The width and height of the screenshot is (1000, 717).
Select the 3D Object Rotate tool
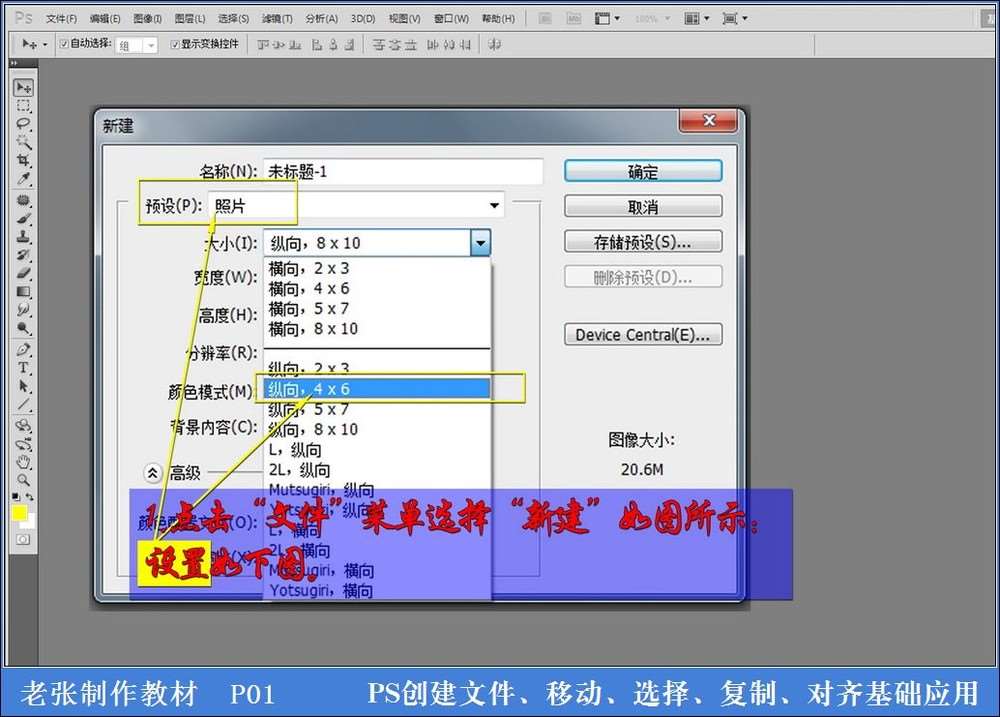coord(24,425)
